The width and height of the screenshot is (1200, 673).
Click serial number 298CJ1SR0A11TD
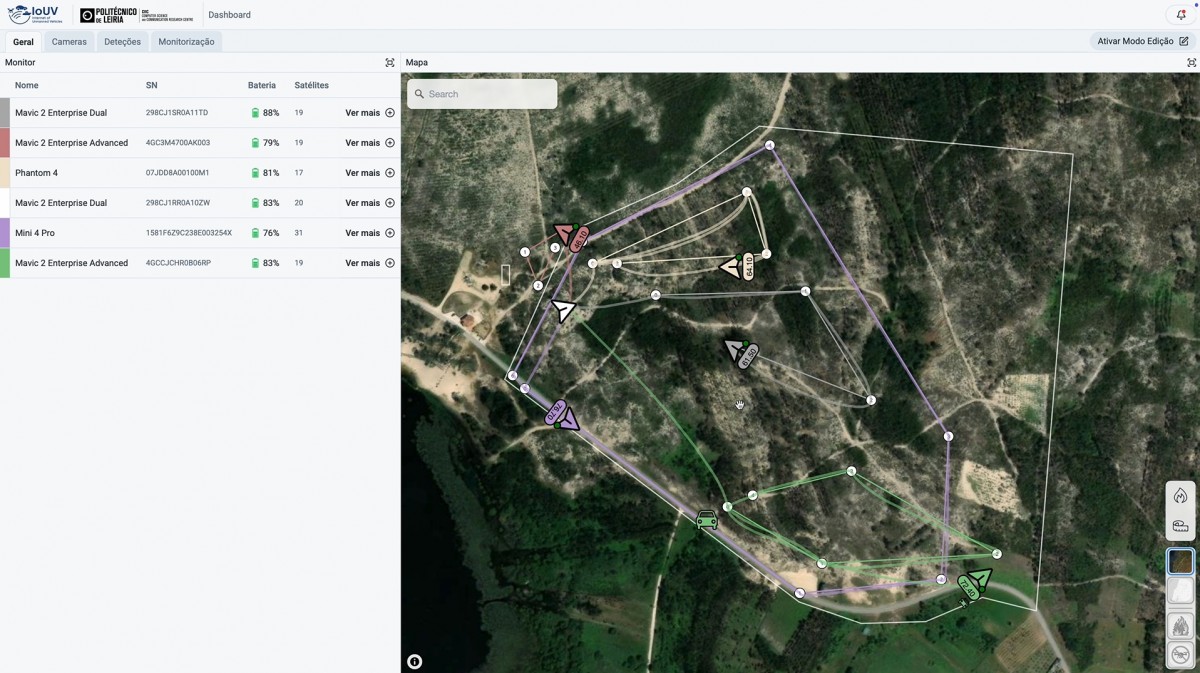pos(177,113)
